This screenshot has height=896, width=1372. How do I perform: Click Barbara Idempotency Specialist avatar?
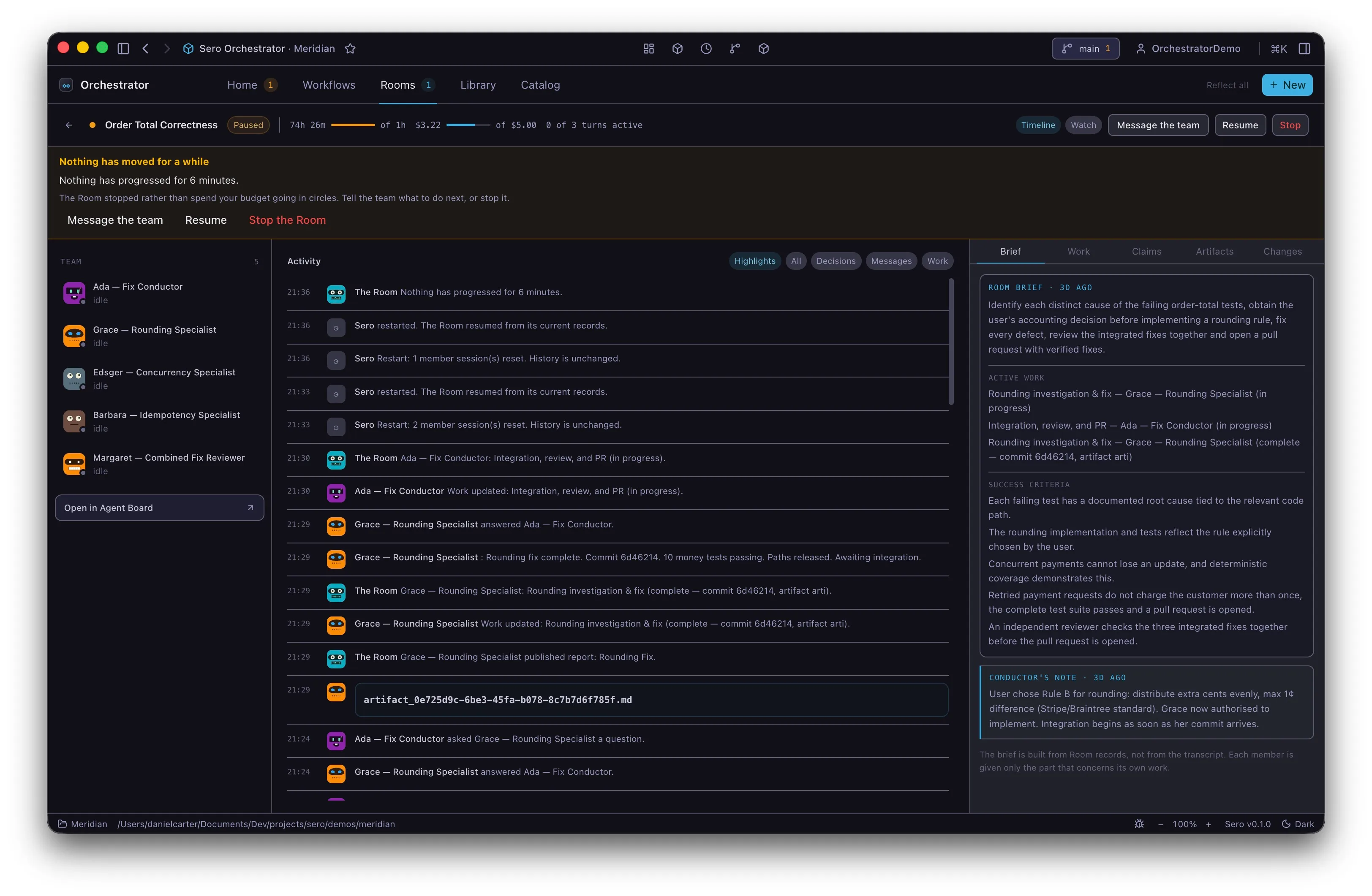tap(74, 421)
